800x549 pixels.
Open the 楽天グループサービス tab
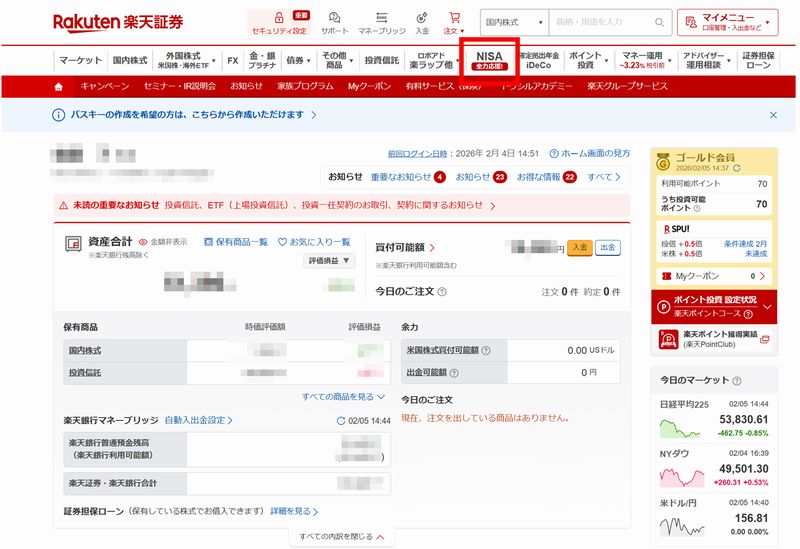(x=627, y=86)
